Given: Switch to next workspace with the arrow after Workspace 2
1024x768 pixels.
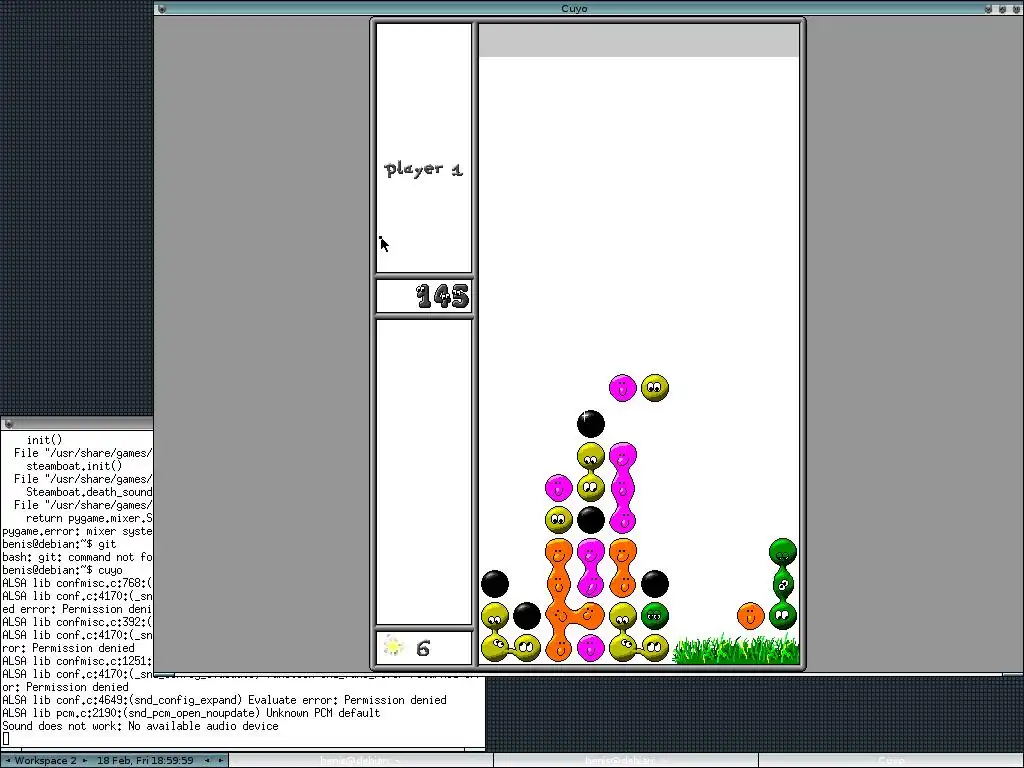Looking at the screenshot, I should pyautogui.click(x=85, y=760).
